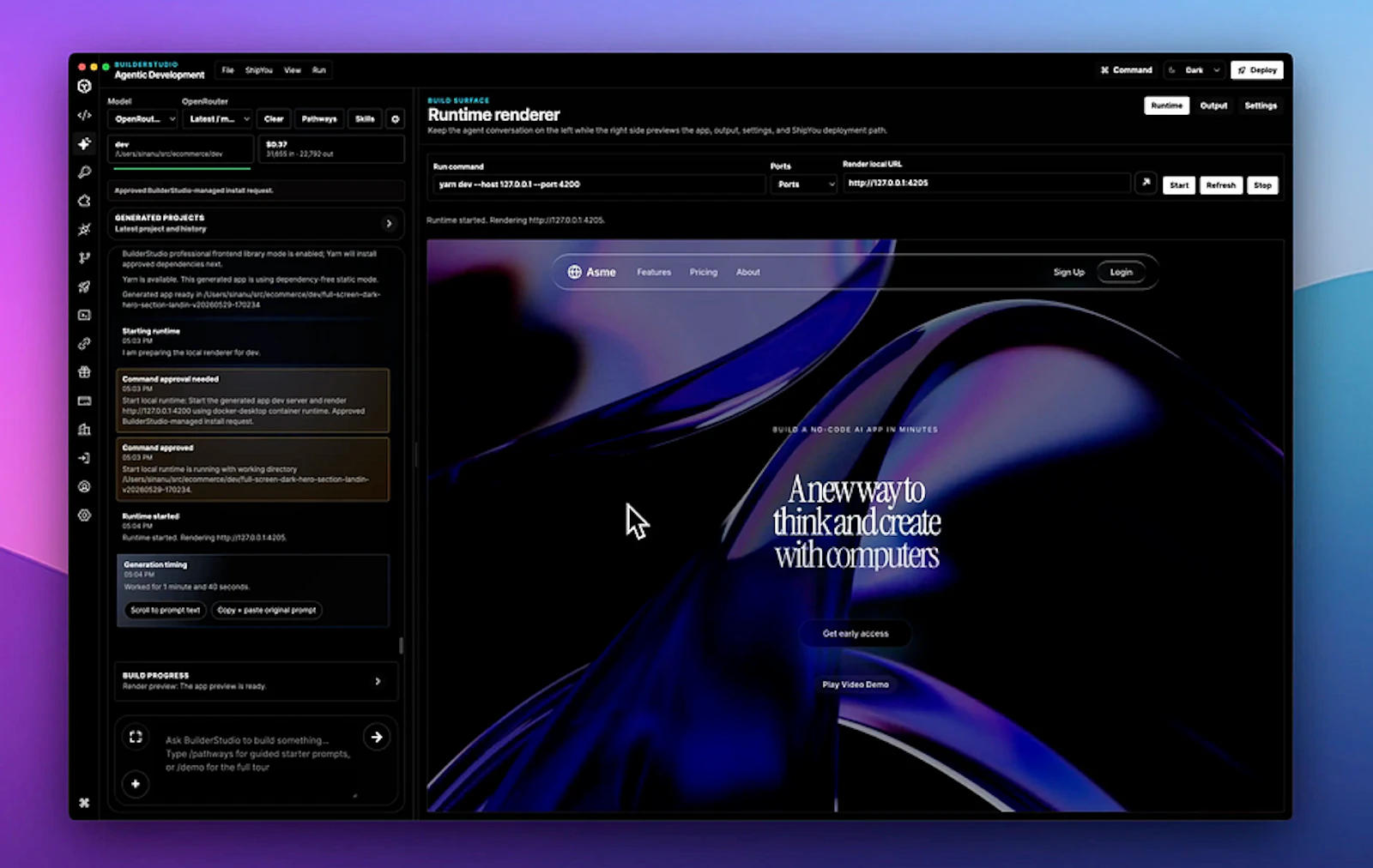Click About in preview navbar
This screenshot has width=1373, height=868.
[748, 272]
